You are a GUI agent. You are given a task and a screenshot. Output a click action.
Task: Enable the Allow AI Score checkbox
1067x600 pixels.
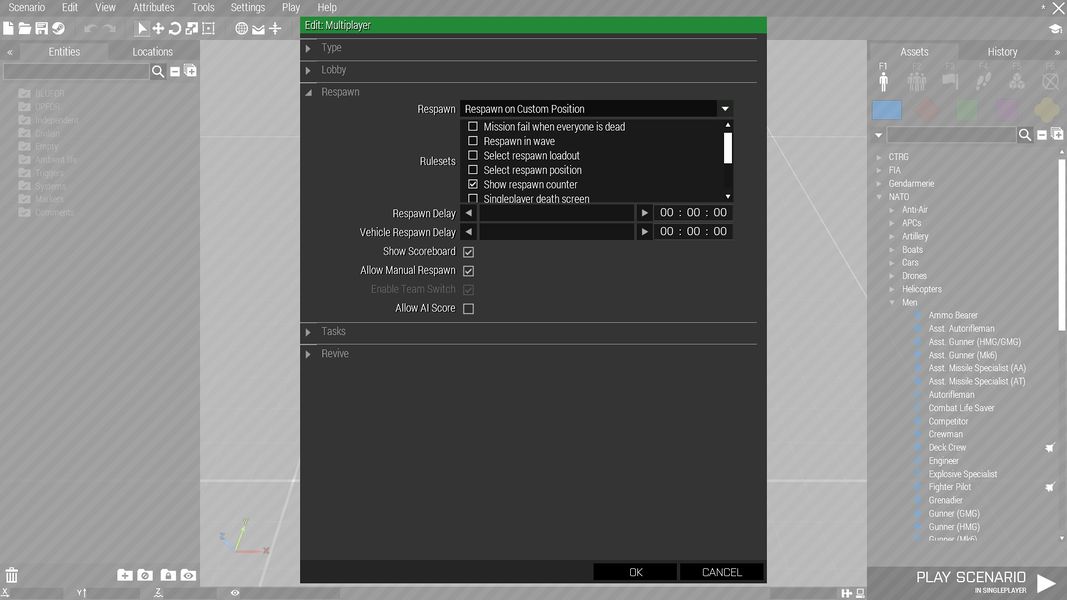[x=468, y=309]
